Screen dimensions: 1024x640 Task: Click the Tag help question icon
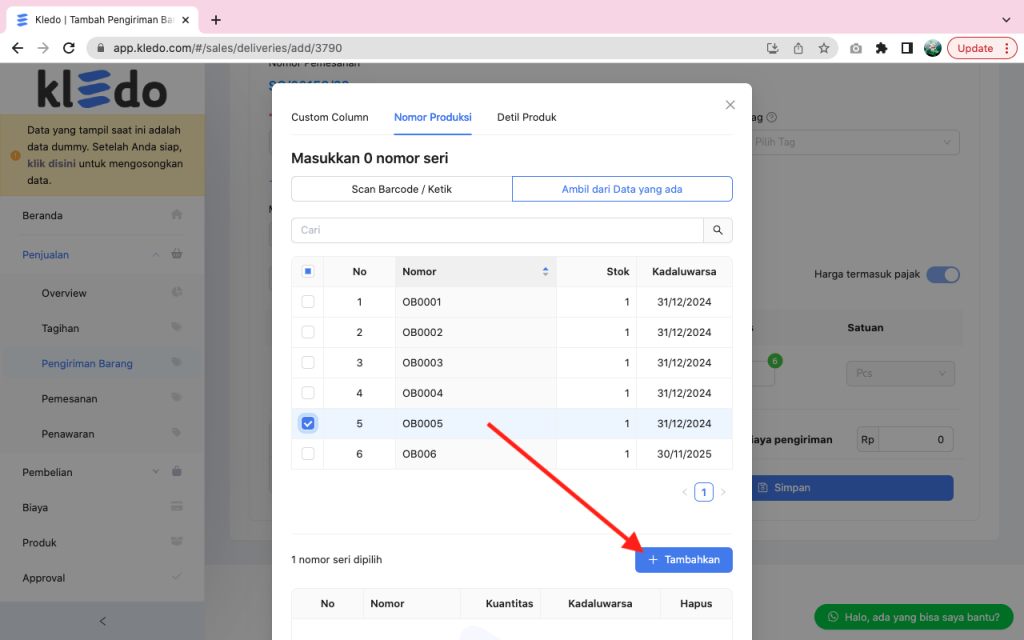tap(771, 118)
